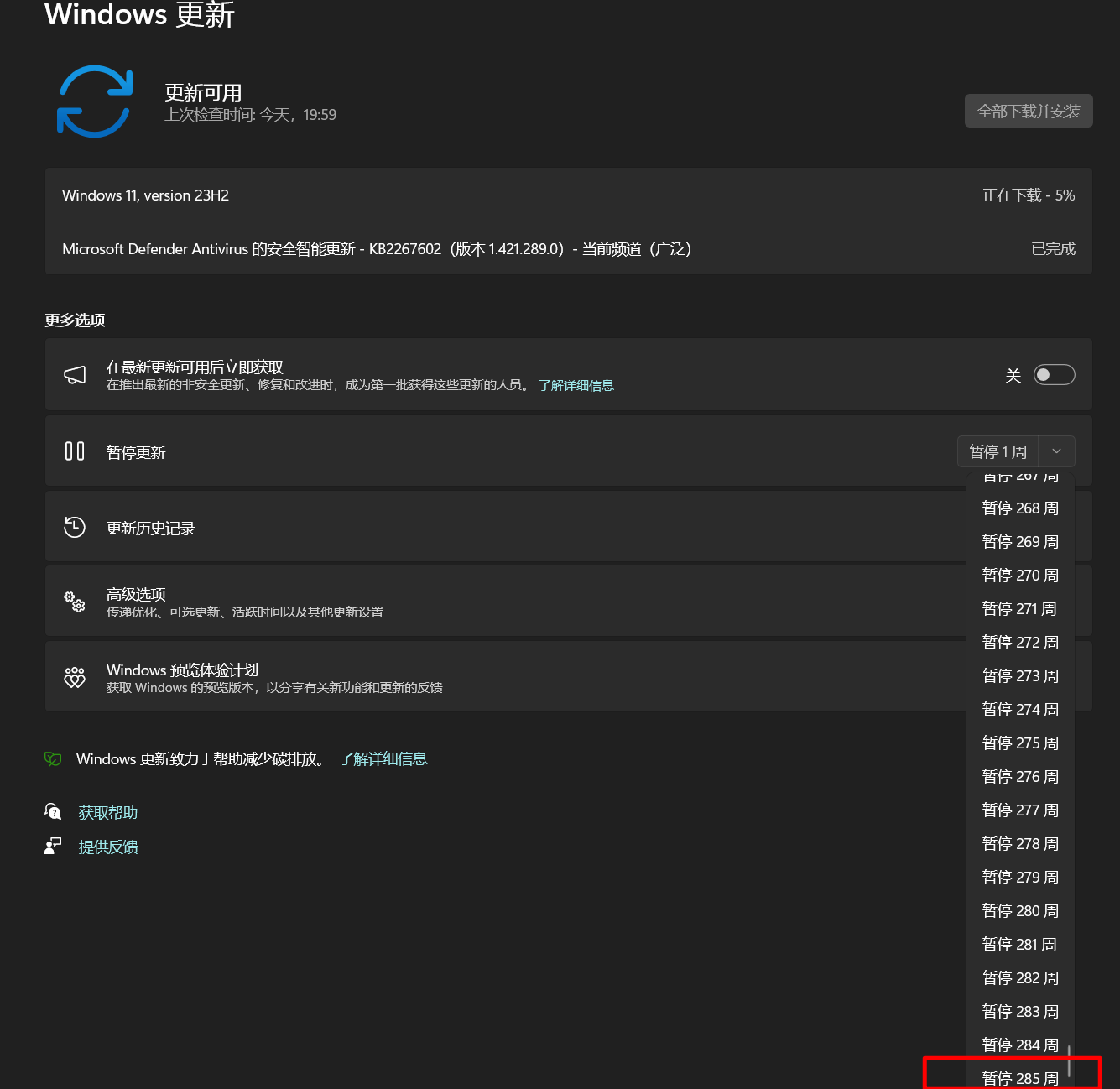Choose 暂停 278 周 option
Viewport: 1120px width, 1089px height.
[1020, 844]
